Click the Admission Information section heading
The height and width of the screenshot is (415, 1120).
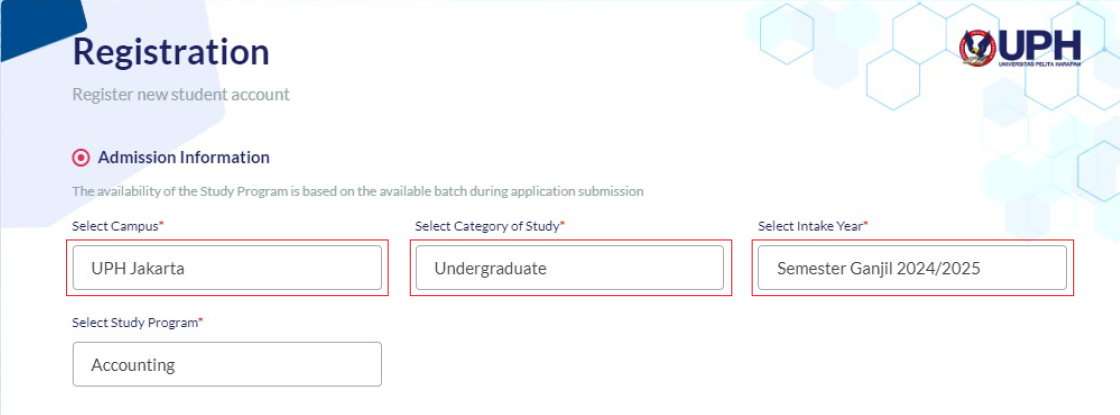184,157
